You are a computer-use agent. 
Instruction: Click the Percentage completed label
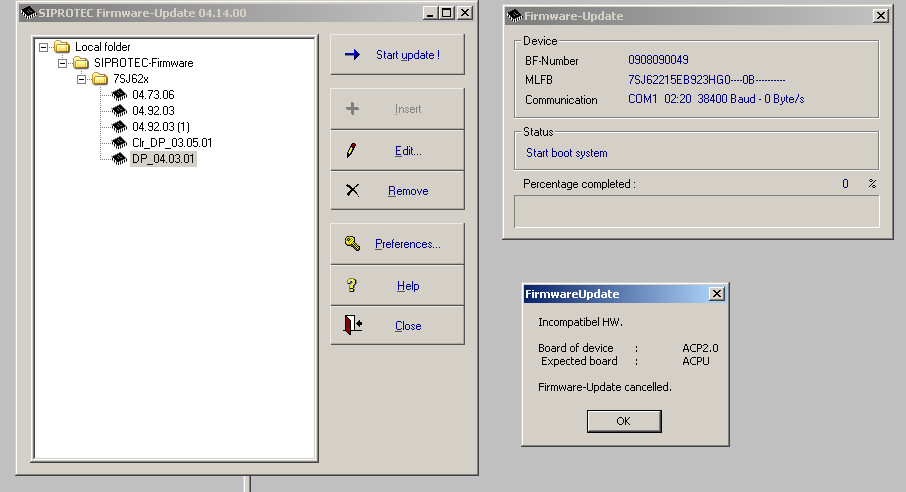tap(579, 184)
